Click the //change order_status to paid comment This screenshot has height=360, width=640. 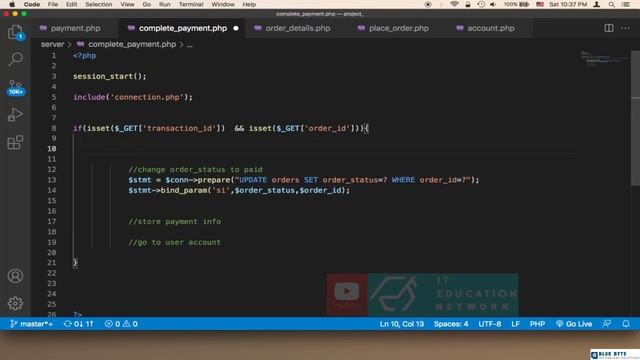(x=196, y=169)
